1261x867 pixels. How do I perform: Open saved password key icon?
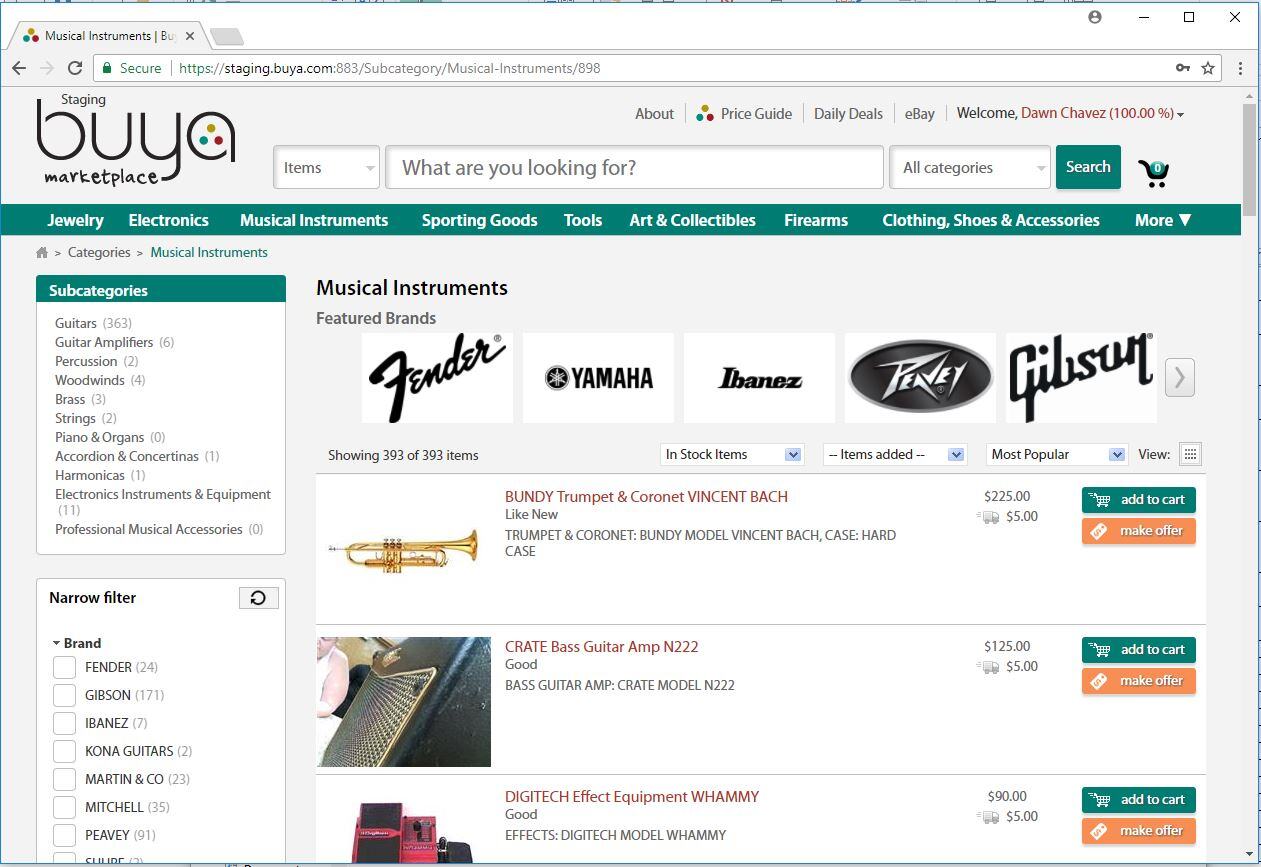pyautogui.click(x=1183, y=68)
